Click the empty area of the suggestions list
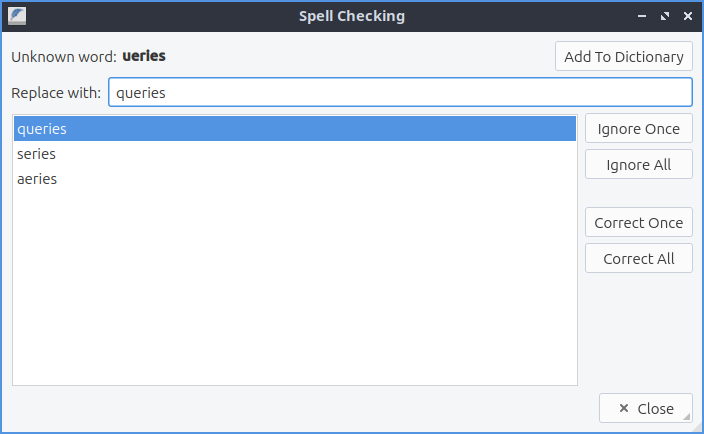 [x=294, y=290]
